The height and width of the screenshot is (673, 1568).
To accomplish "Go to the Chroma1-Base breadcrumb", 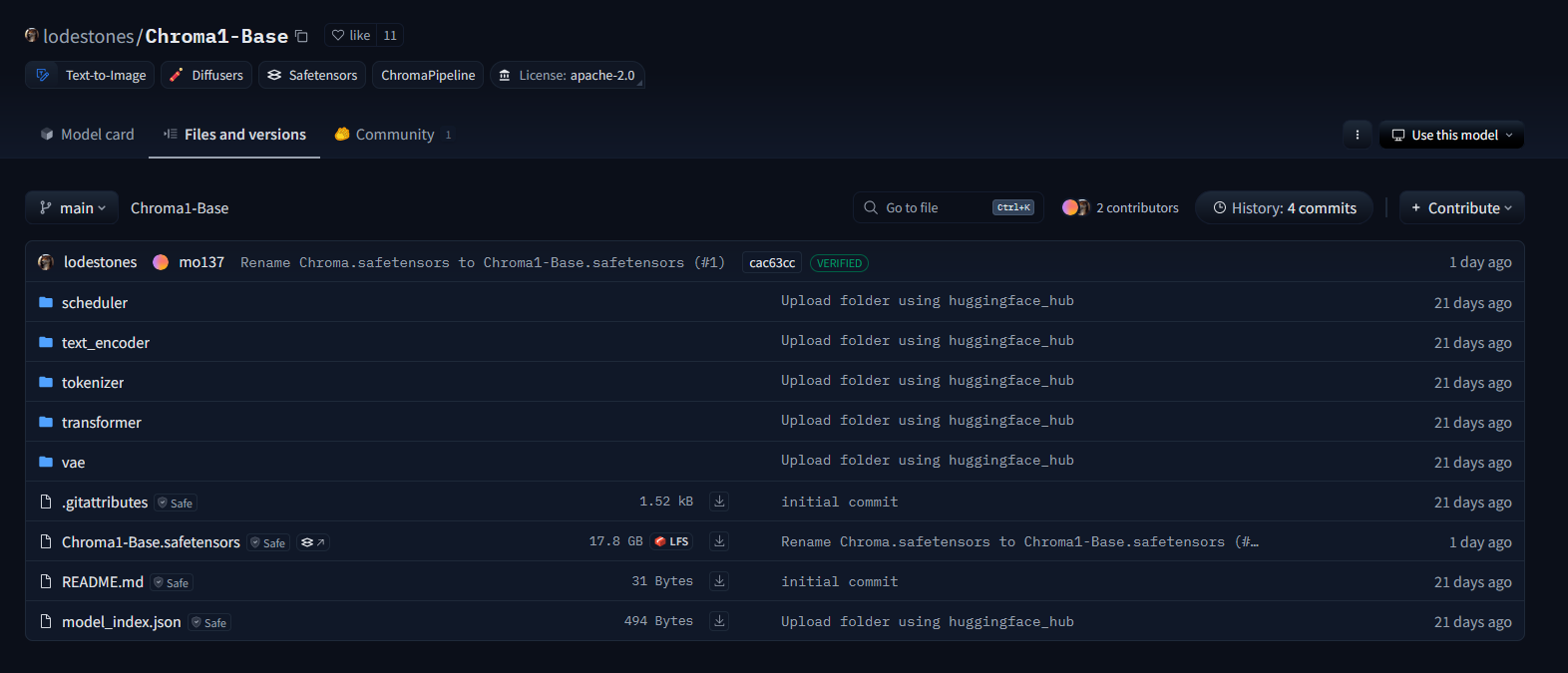I will (x=180, y=208).
